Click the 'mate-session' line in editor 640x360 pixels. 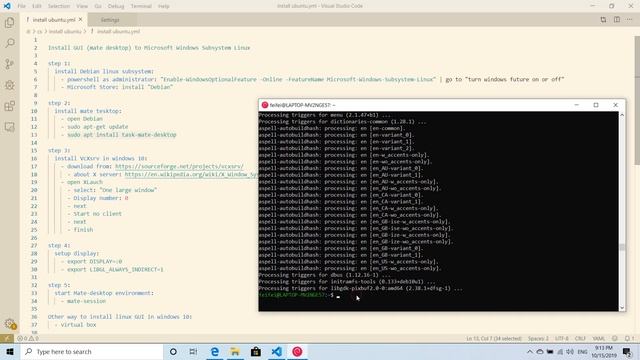pos(86,301)
